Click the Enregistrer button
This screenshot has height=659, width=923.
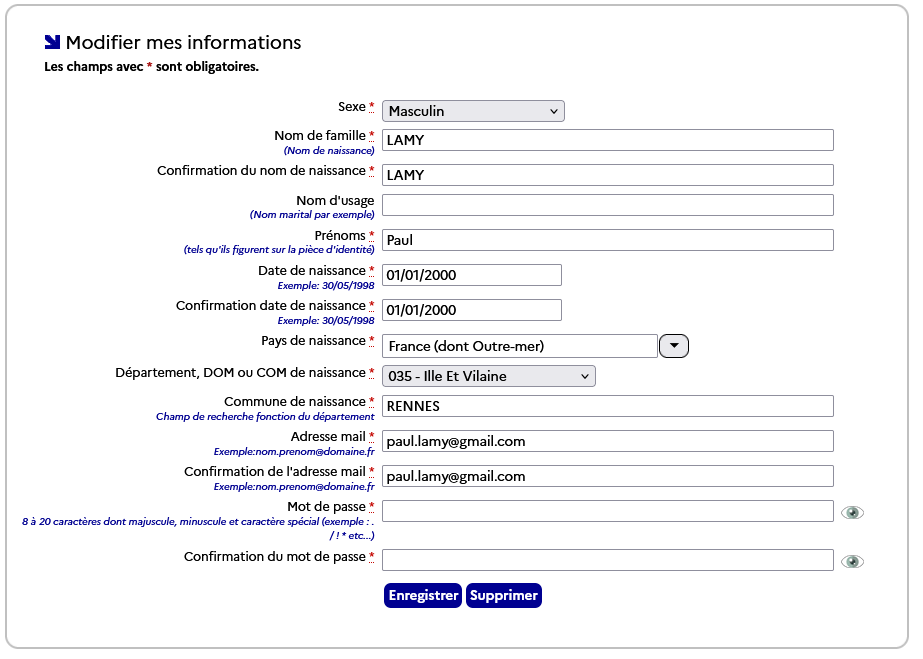pos(422,595)
